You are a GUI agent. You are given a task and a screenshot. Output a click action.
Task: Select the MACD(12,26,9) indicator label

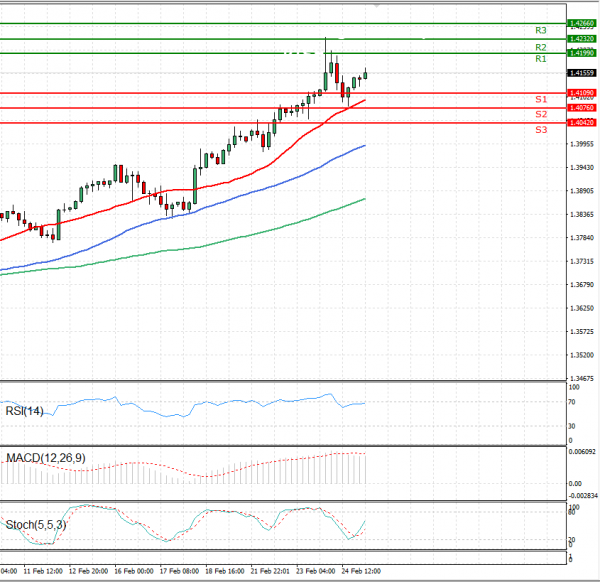(46, 458)
